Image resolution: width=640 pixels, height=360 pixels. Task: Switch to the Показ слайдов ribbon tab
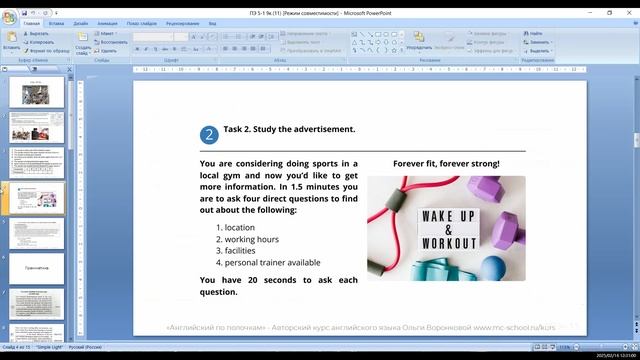[142, 24]
